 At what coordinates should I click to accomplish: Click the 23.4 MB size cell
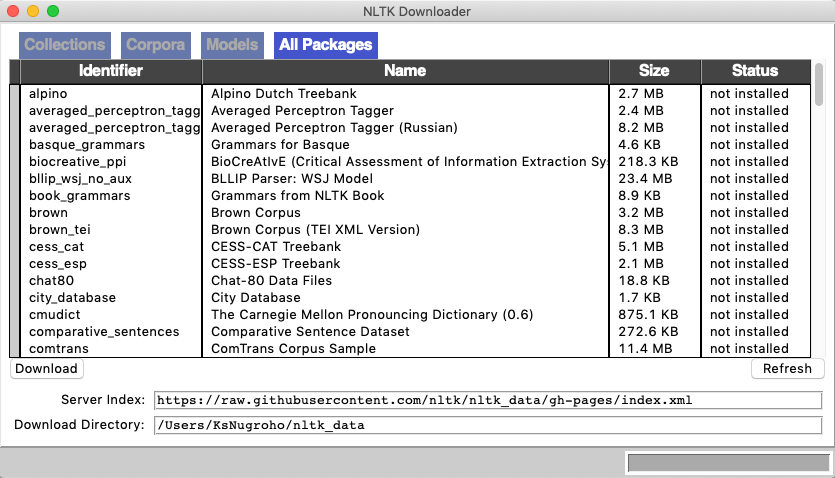pos(645,179)
